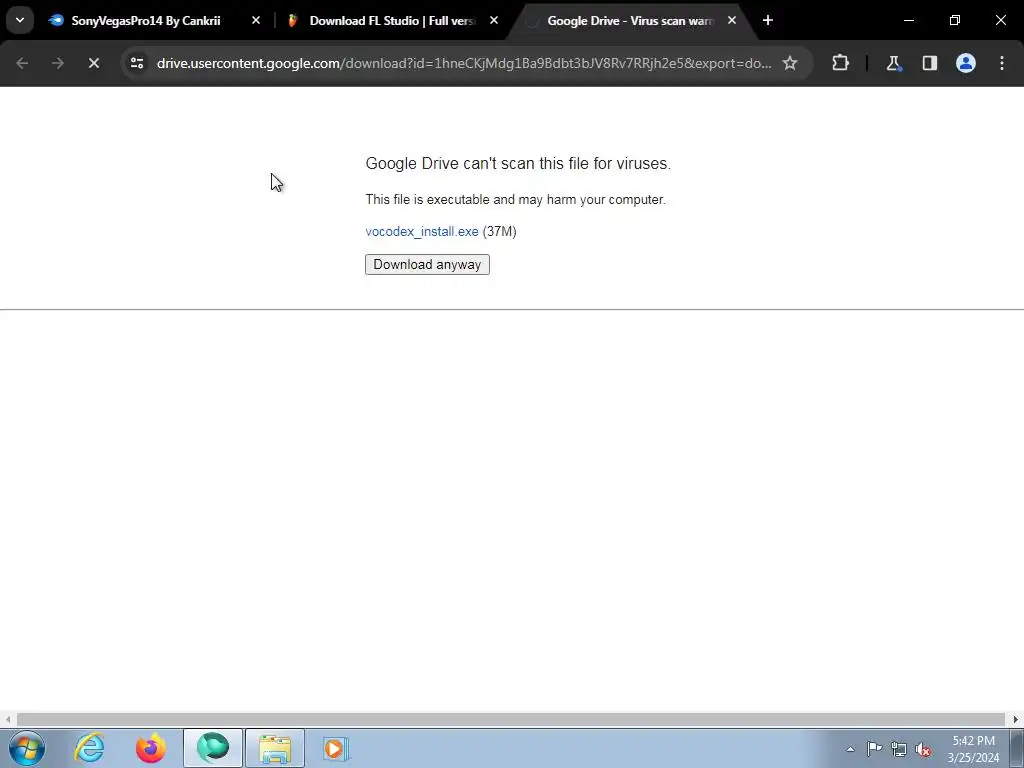Image resolution: width=1024 pixels, height=768 pixels.
Task: Open the vocodex_install.exe file link
Action: pyautogui.click(x=422, y=232)
